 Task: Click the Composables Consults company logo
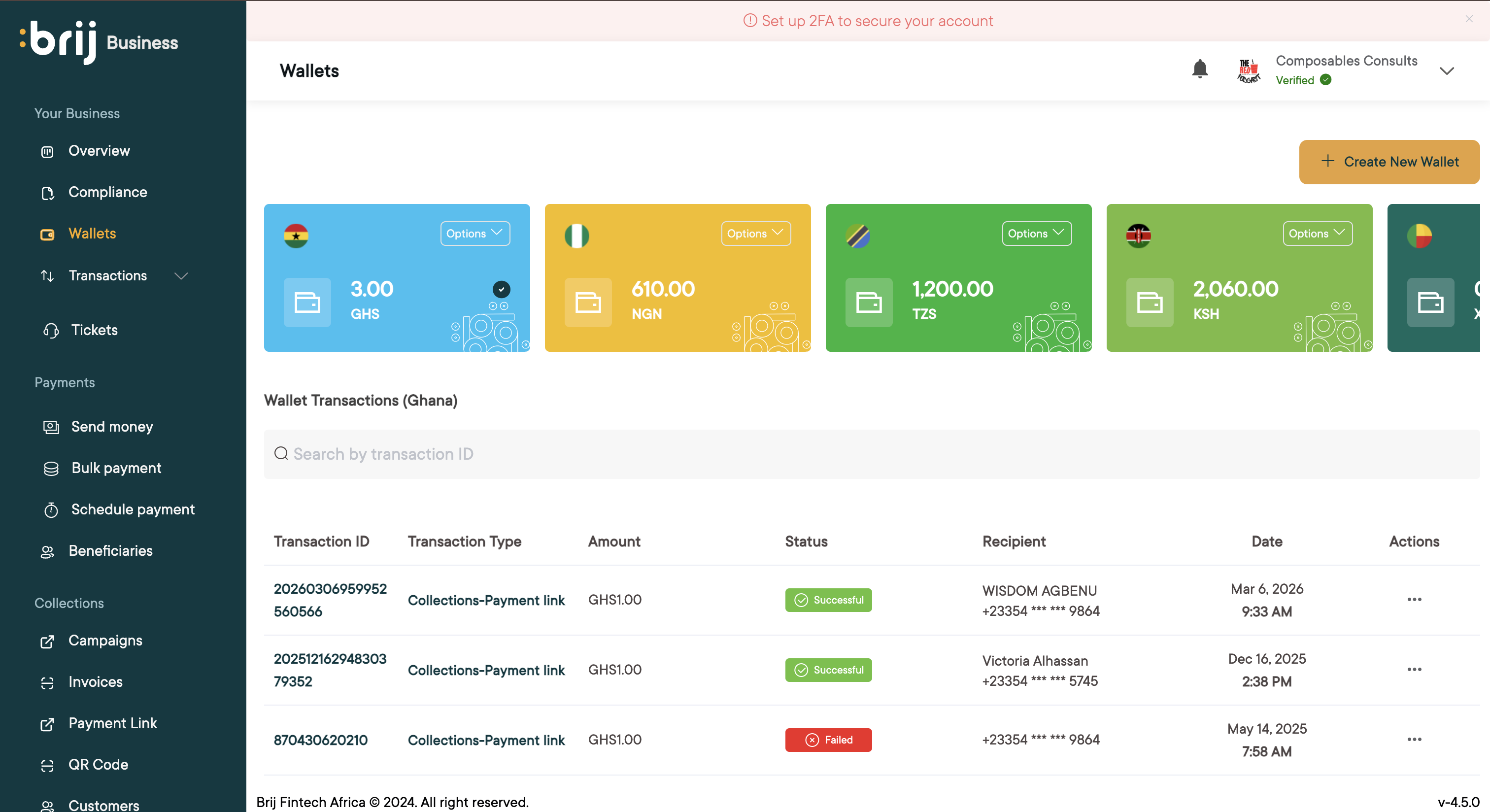coord(1248,70)
